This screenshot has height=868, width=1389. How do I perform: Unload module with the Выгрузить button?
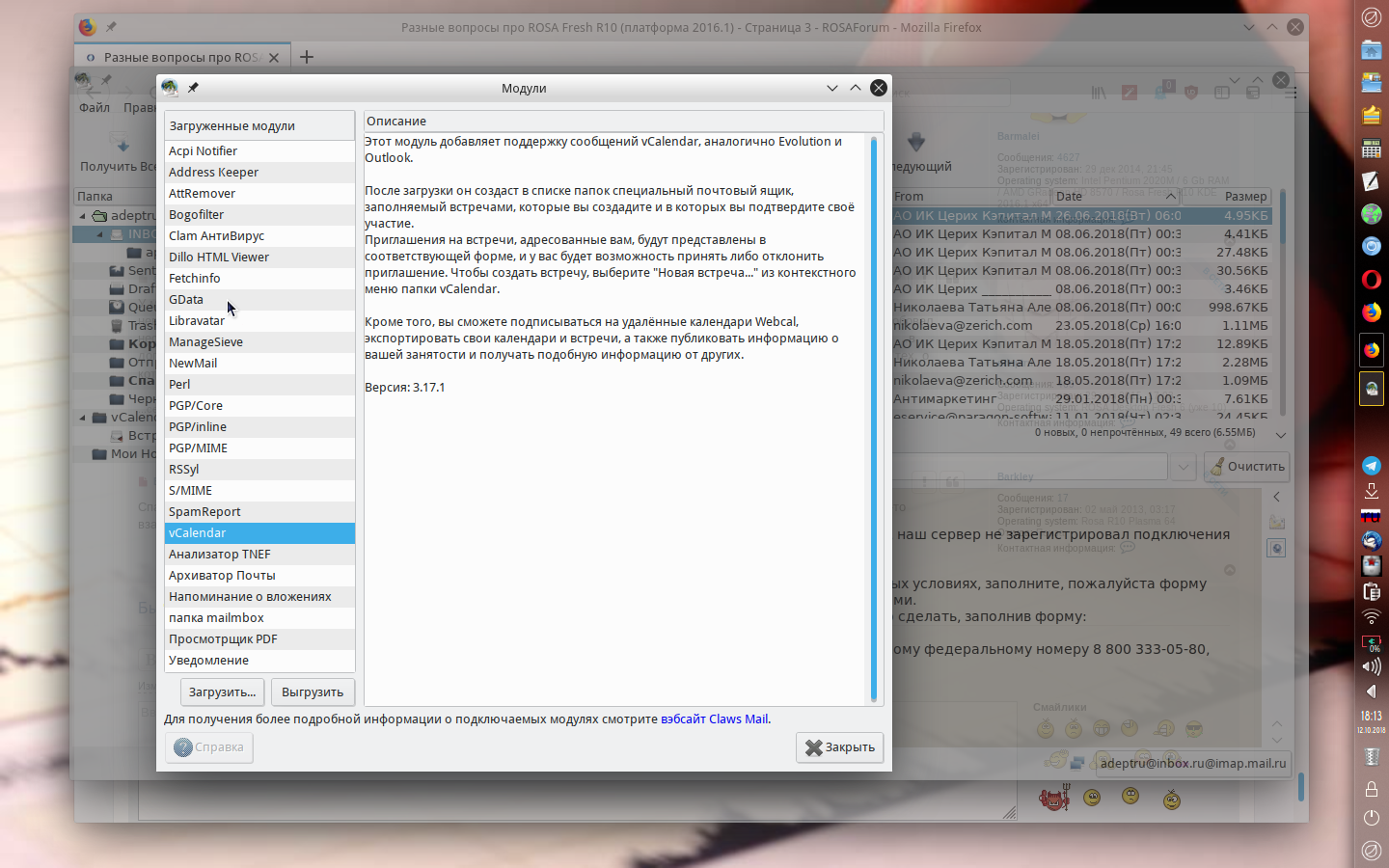click(313, 692)
